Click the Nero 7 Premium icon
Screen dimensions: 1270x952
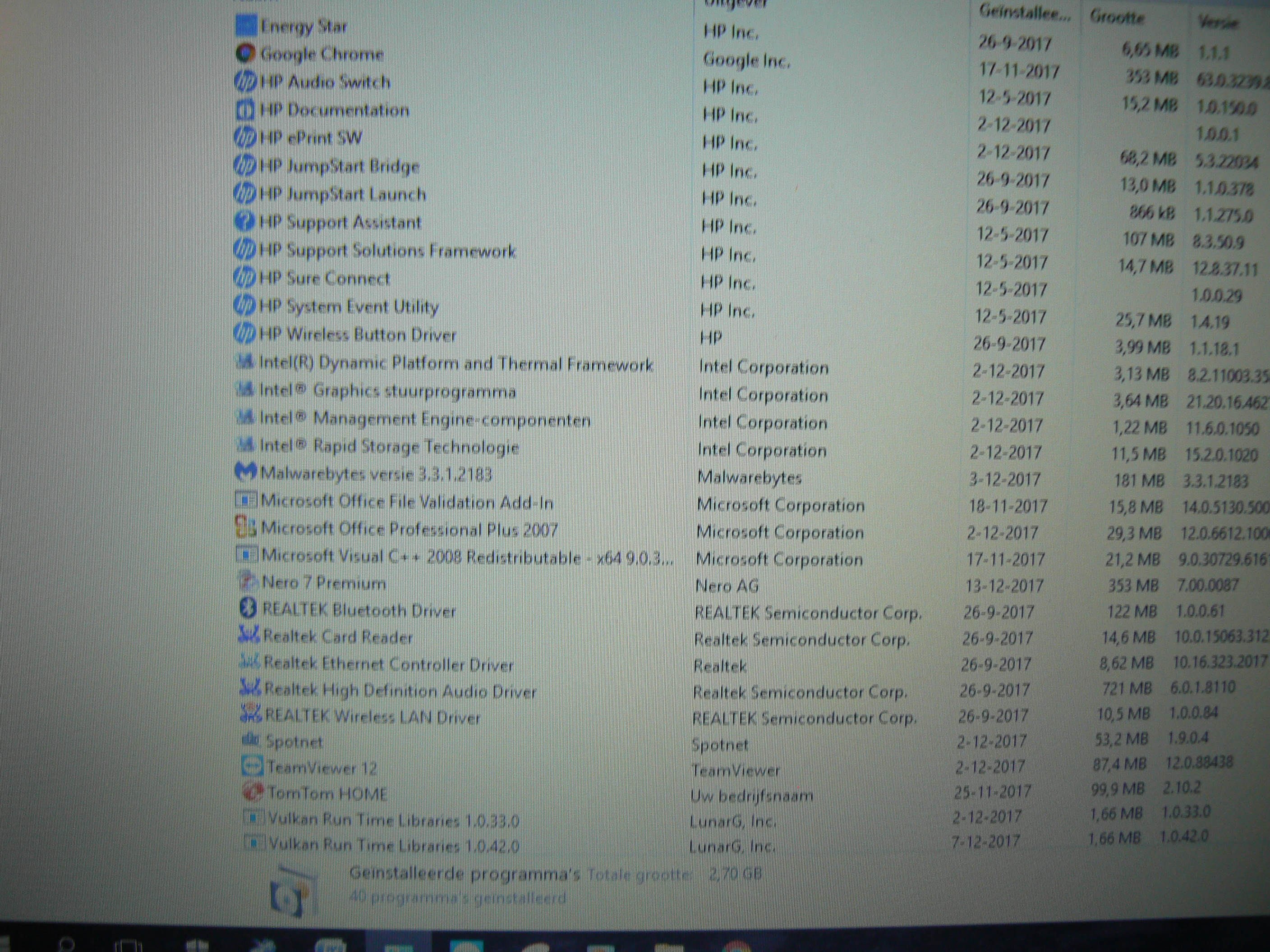click(248, 581)
